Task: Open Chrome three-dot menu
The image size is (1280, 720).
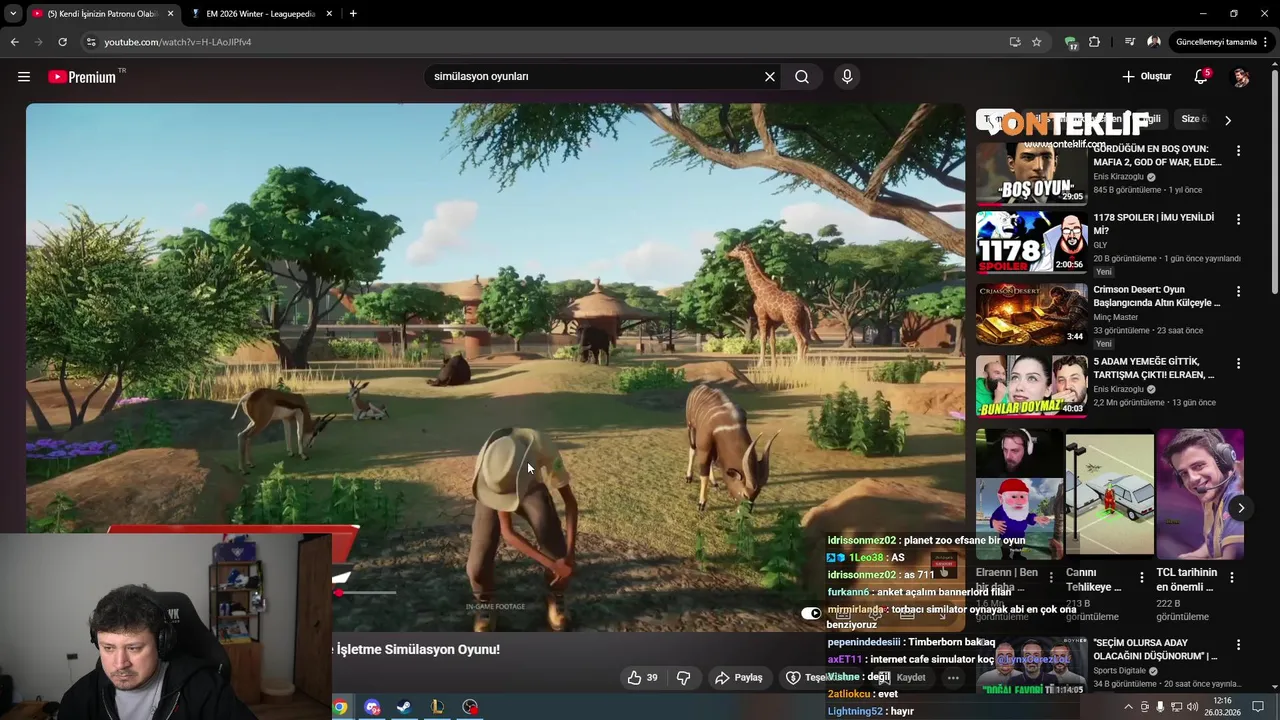Action: pyautogui.click(x=1266, y=42)
